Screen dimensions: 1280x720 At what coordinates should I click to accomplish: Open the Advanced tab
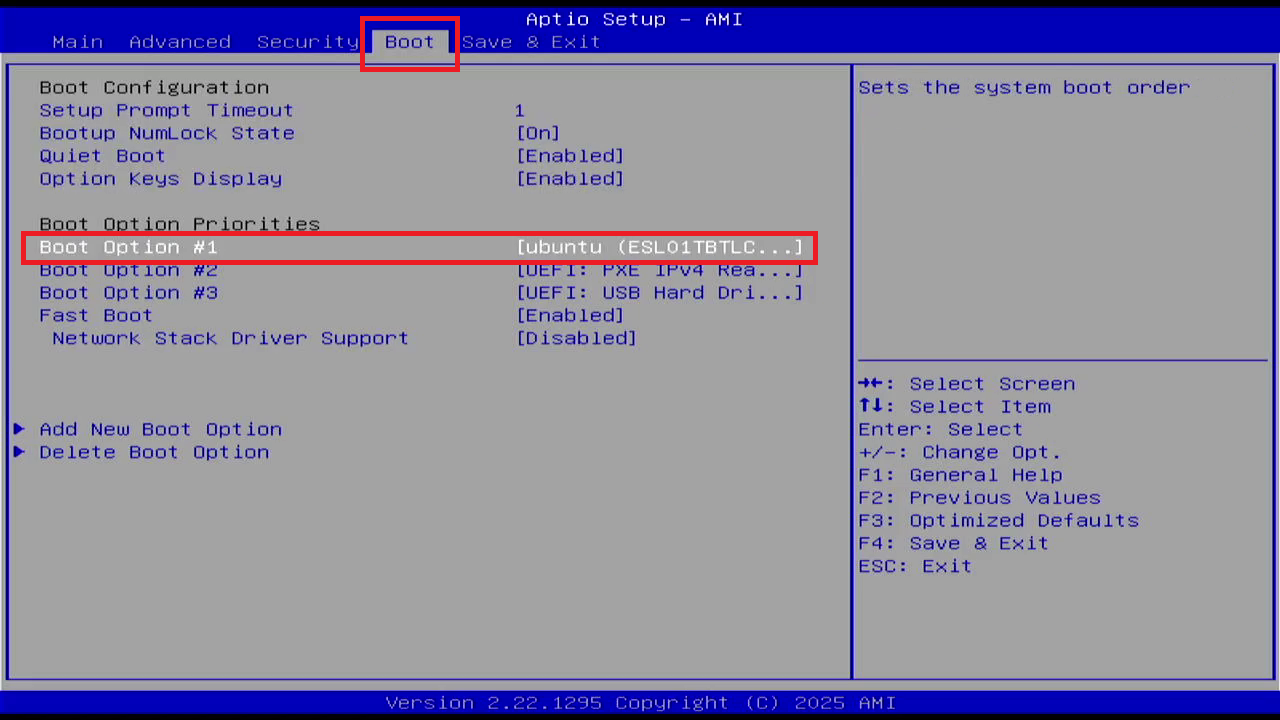tap(180, 42)
